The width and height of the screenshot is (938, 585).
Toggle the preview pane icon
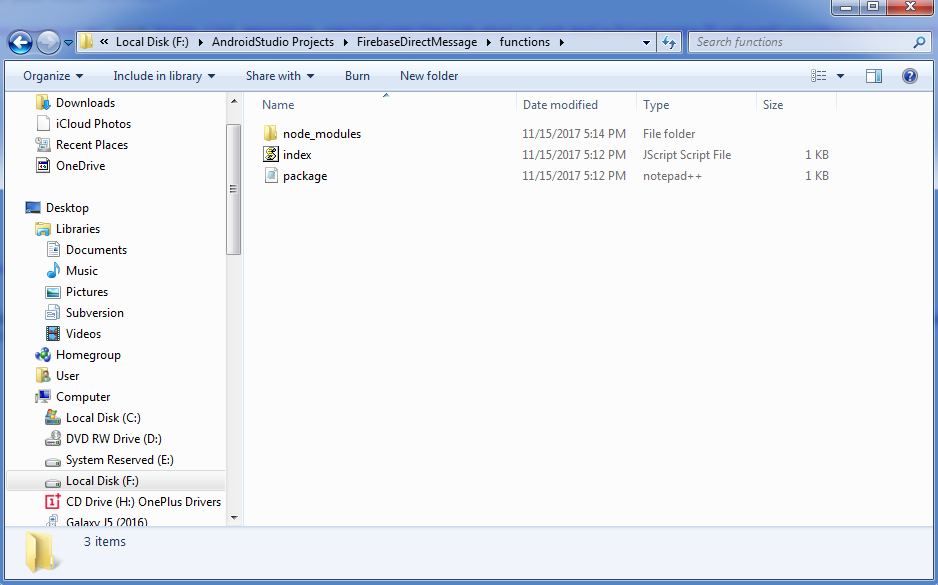pos(874,76)
